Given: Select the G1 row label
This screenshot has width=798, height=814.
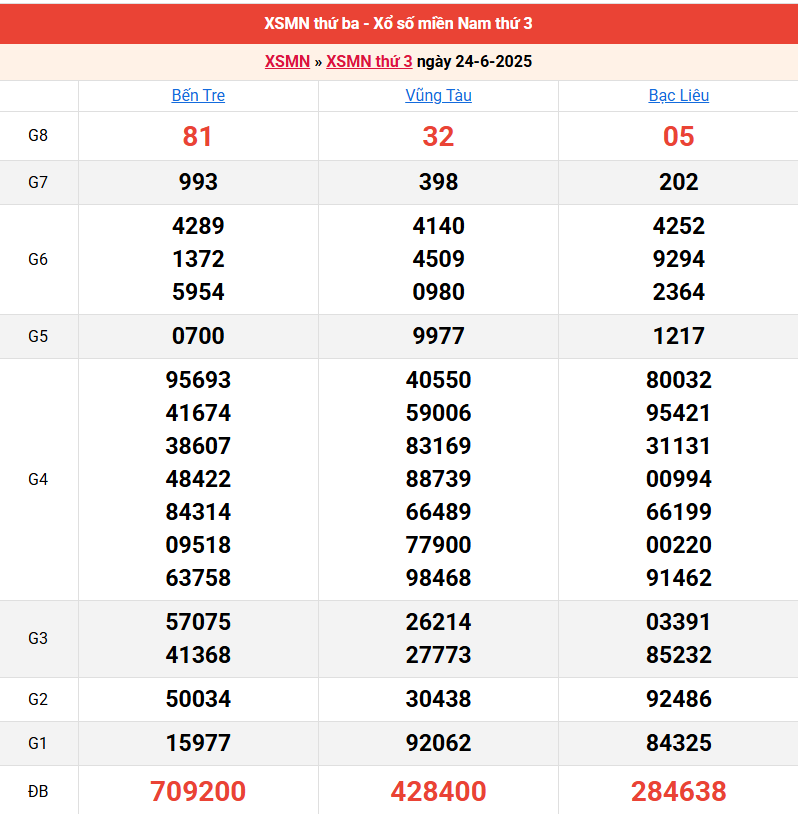Looking at the screenshot, I should coord(38,743).
